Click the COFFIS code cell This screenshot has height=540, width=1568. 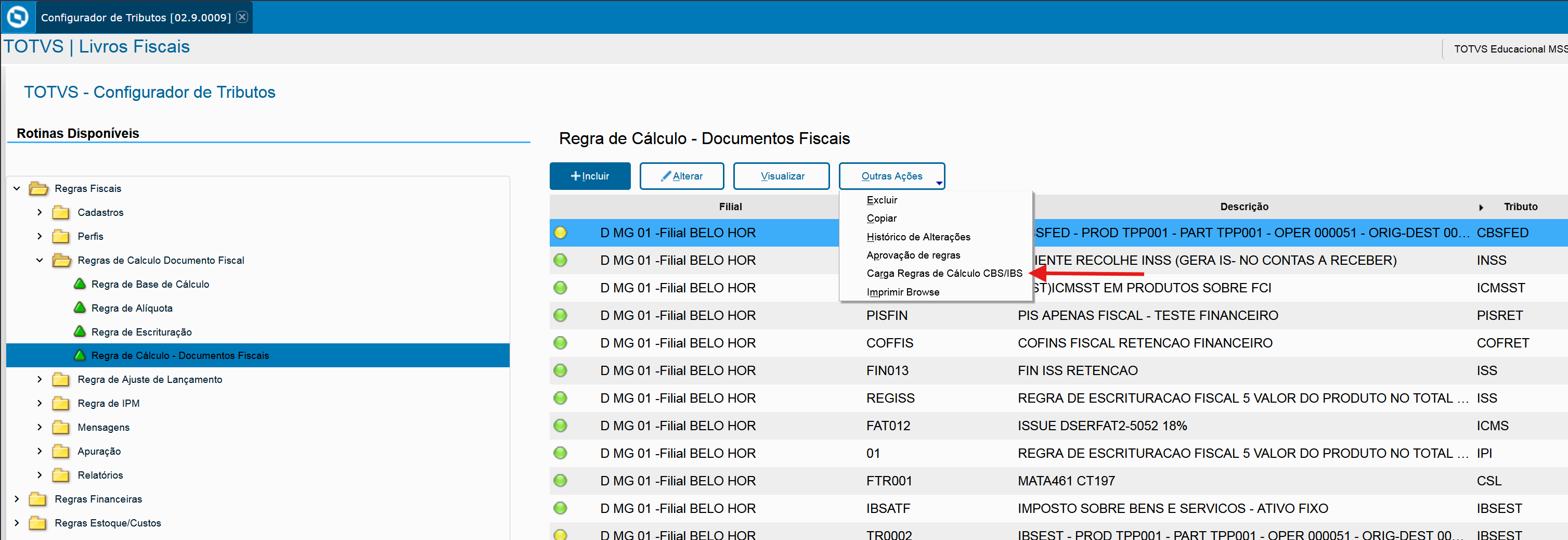pos(889,343)
